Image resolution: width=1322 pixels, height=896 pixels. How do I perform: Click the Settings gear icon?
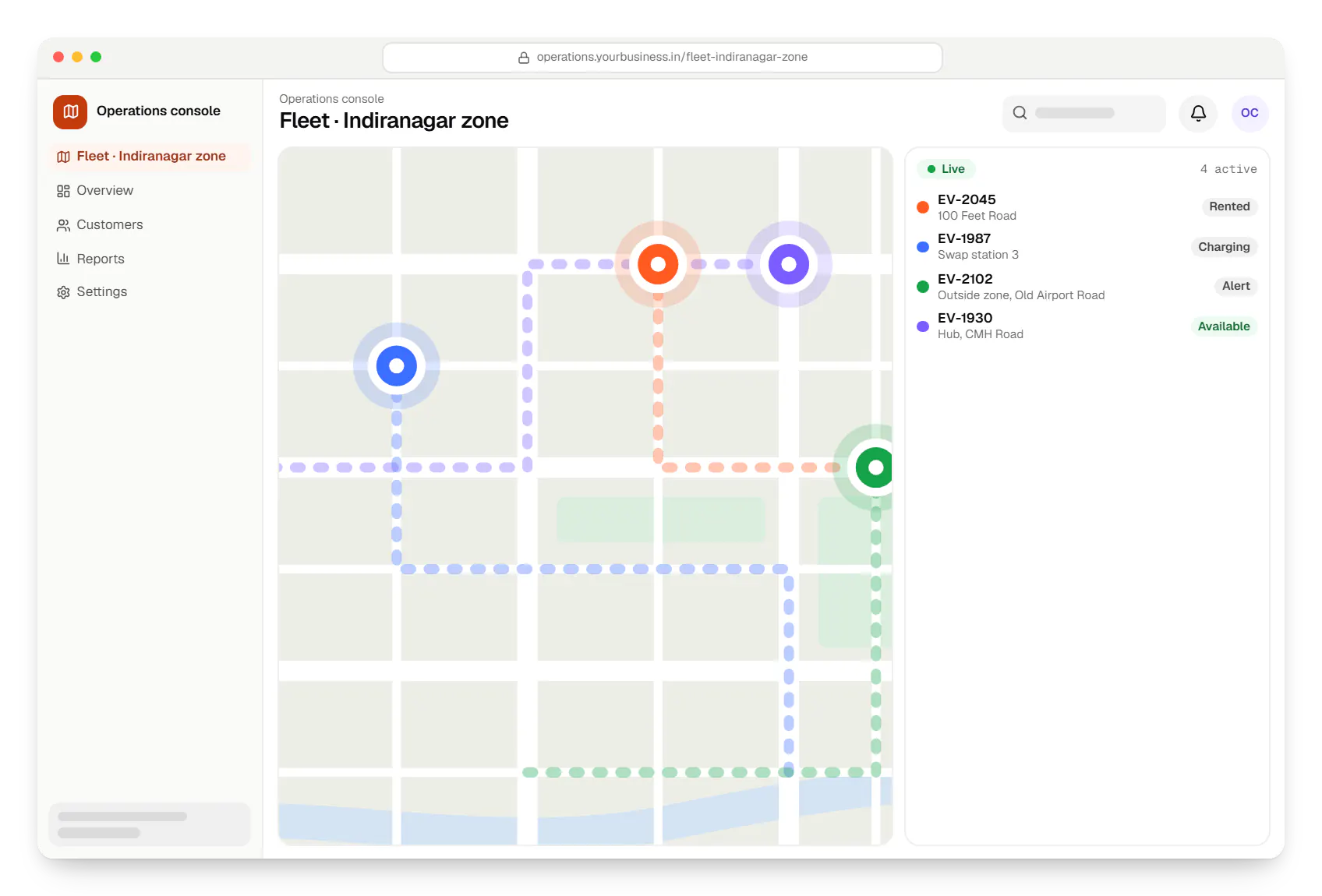tap(63, 292)
